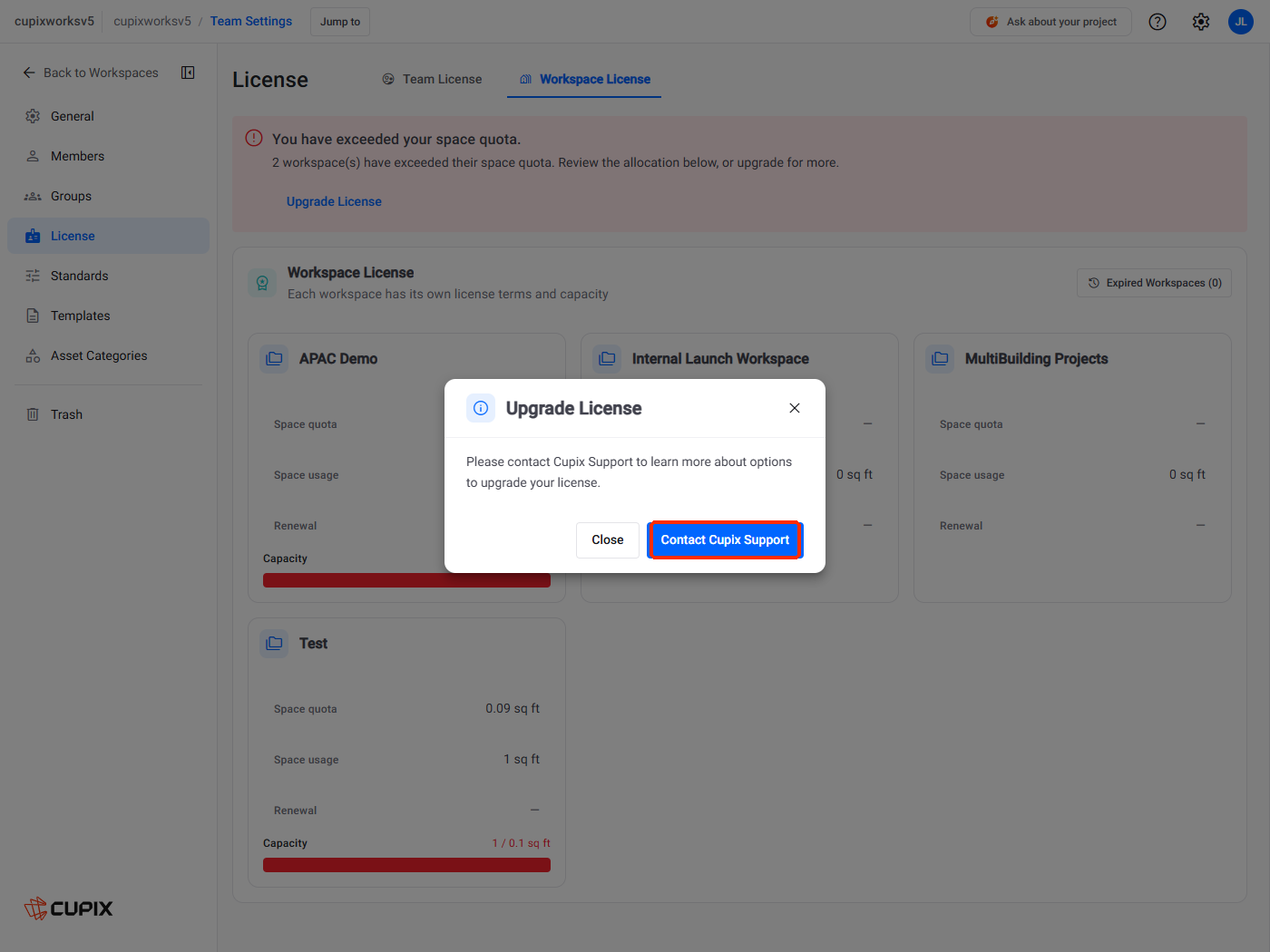1270x952 pixels.
Task: Click the Jump to button
Action: [340, 22]
